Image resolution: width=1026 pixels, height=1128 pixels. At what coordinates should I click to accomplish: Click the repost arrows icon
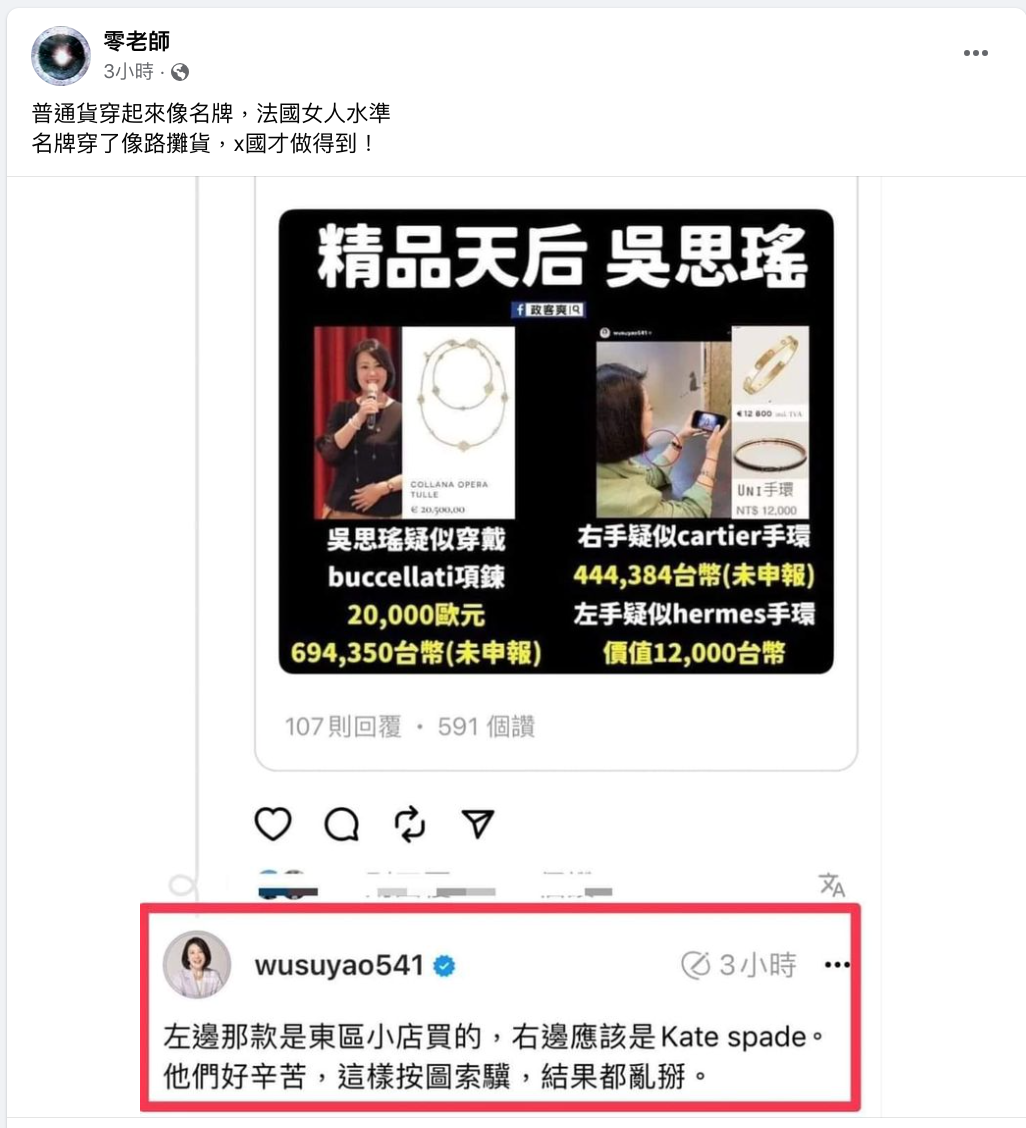[x=409, y=824]
